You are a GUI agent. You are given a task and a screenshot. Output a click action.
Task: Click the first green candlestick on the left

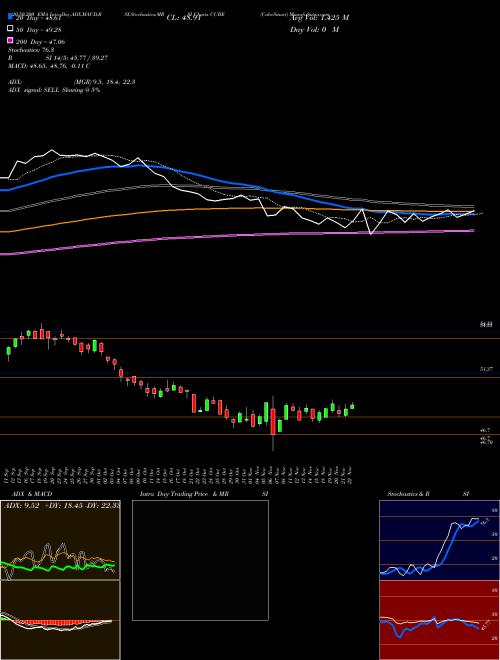pos(8,352)
